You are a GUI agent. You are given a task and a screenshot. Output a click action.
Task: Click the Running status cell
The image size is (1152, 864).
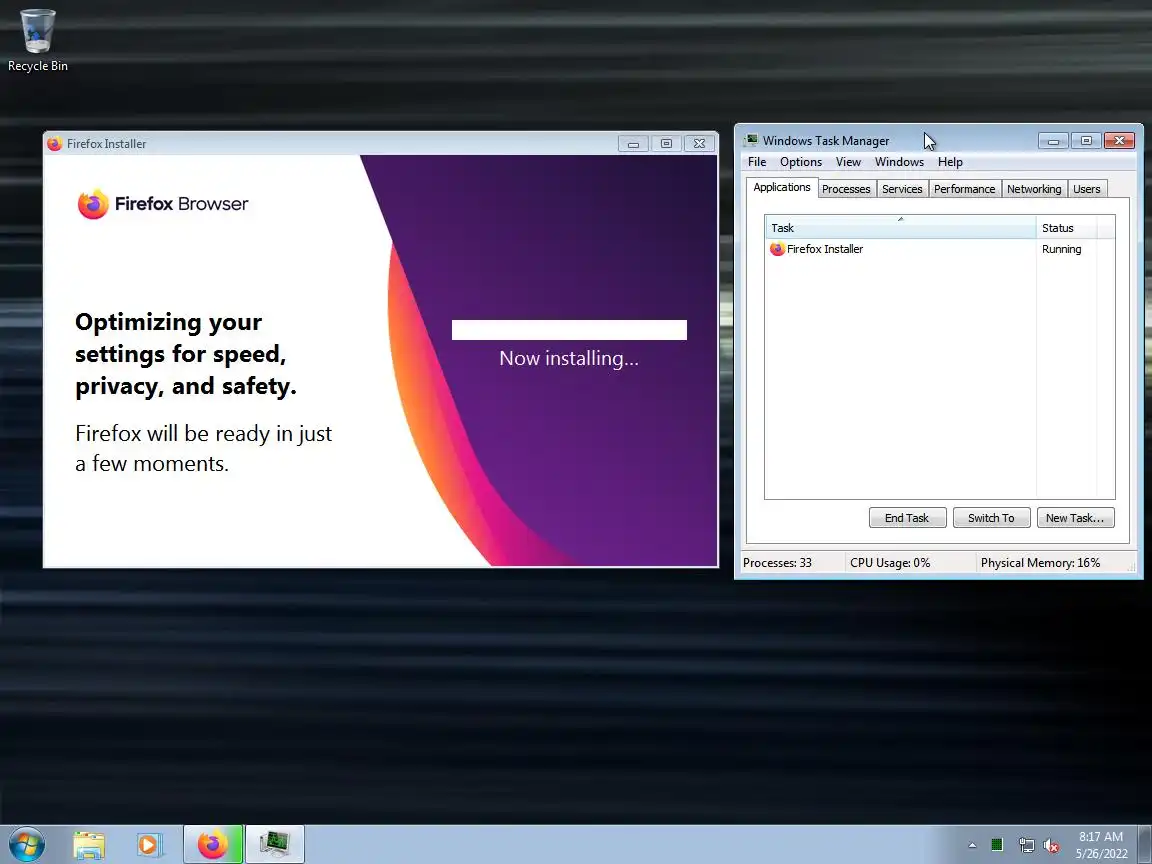(x=1062, y=249)
